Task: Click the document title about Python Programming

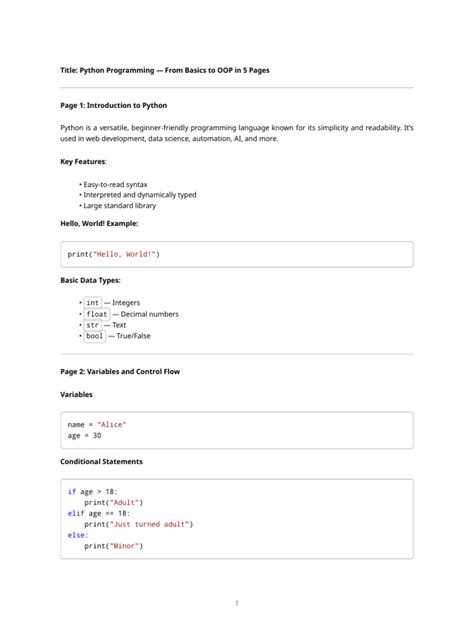Action: click(x=165, y=70)
